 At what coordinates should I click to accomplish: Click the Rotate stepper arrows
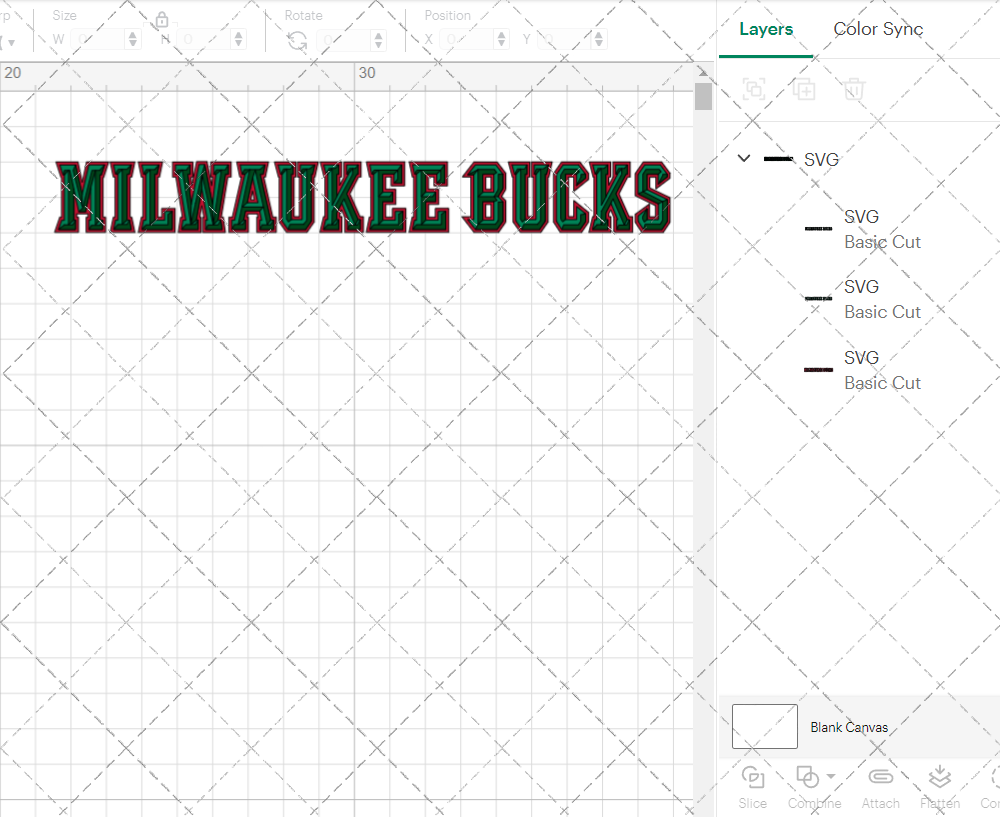pyautogui.click(x=379, y=40)
